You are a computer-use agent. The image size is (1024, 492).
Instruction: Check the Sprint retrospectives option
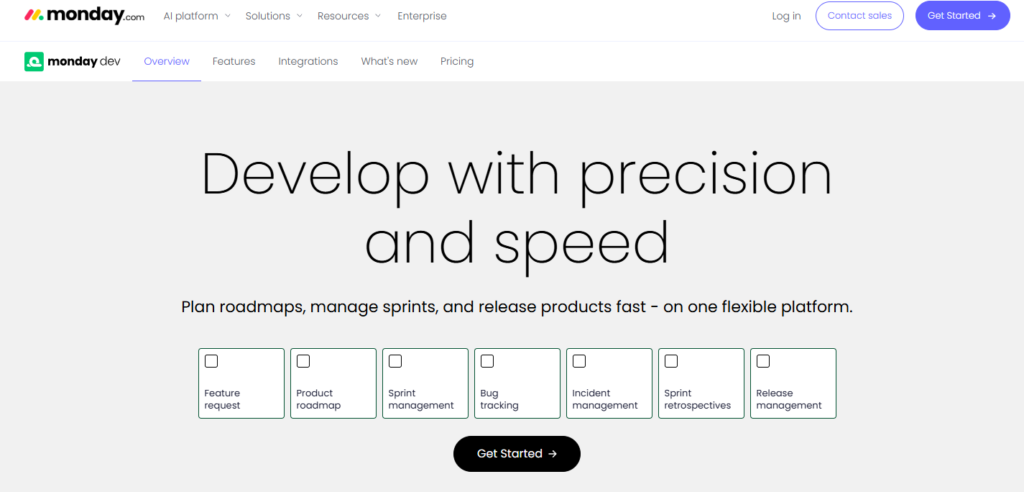click(671, 361)
